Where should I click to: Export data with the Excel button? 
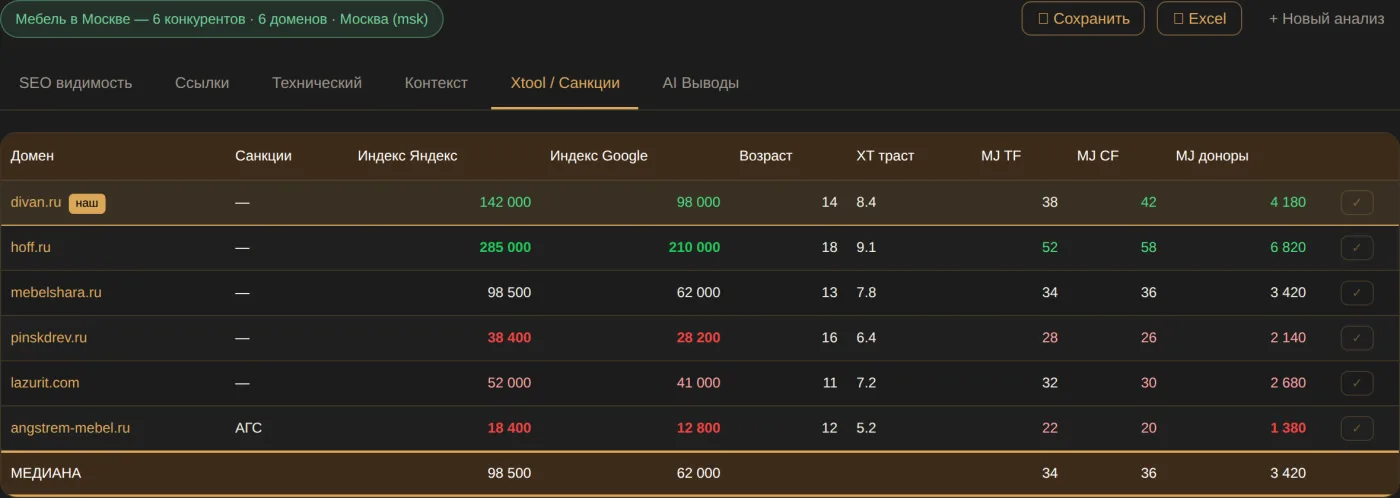coord(1199,19)
